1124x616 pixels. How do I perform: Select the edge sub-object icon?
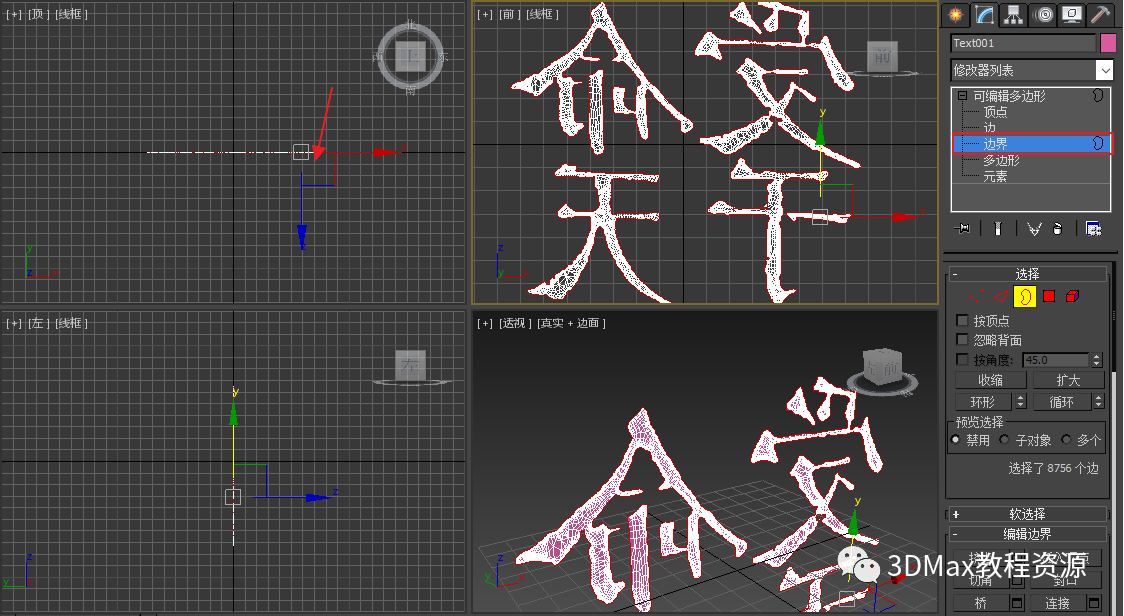1001,296
